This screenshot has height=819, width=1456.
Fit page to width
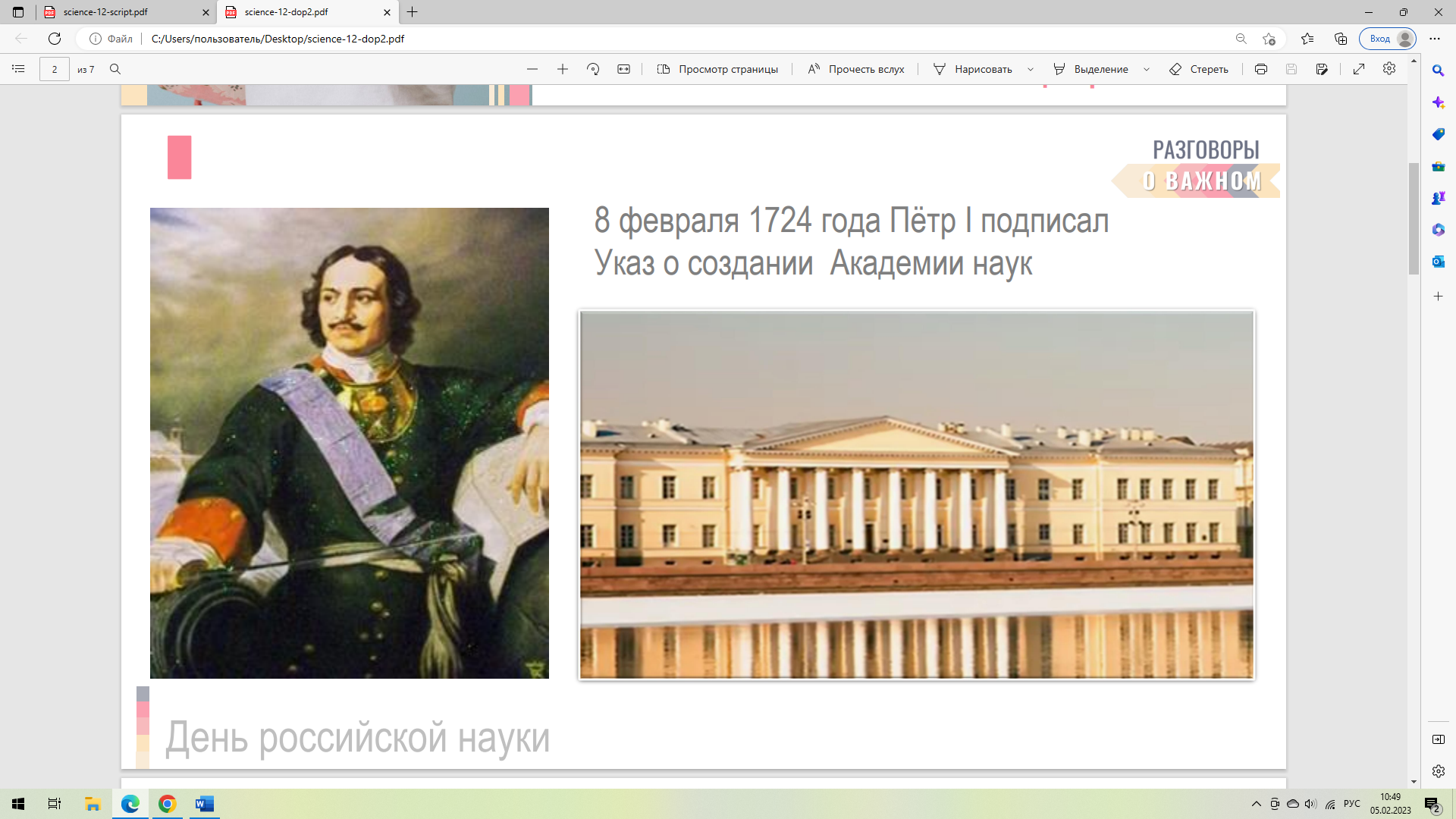(x=623, y=69)
